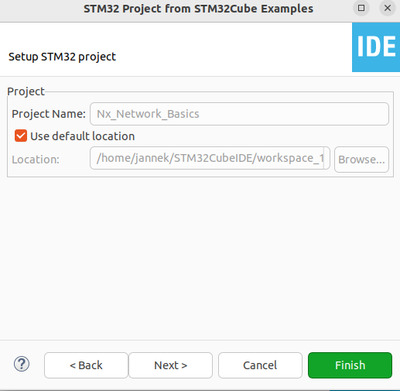Uncheck the Use default location checkbox
Image resolution: width=400 pixels, height=391 pixels.
[x=21, y=136]
